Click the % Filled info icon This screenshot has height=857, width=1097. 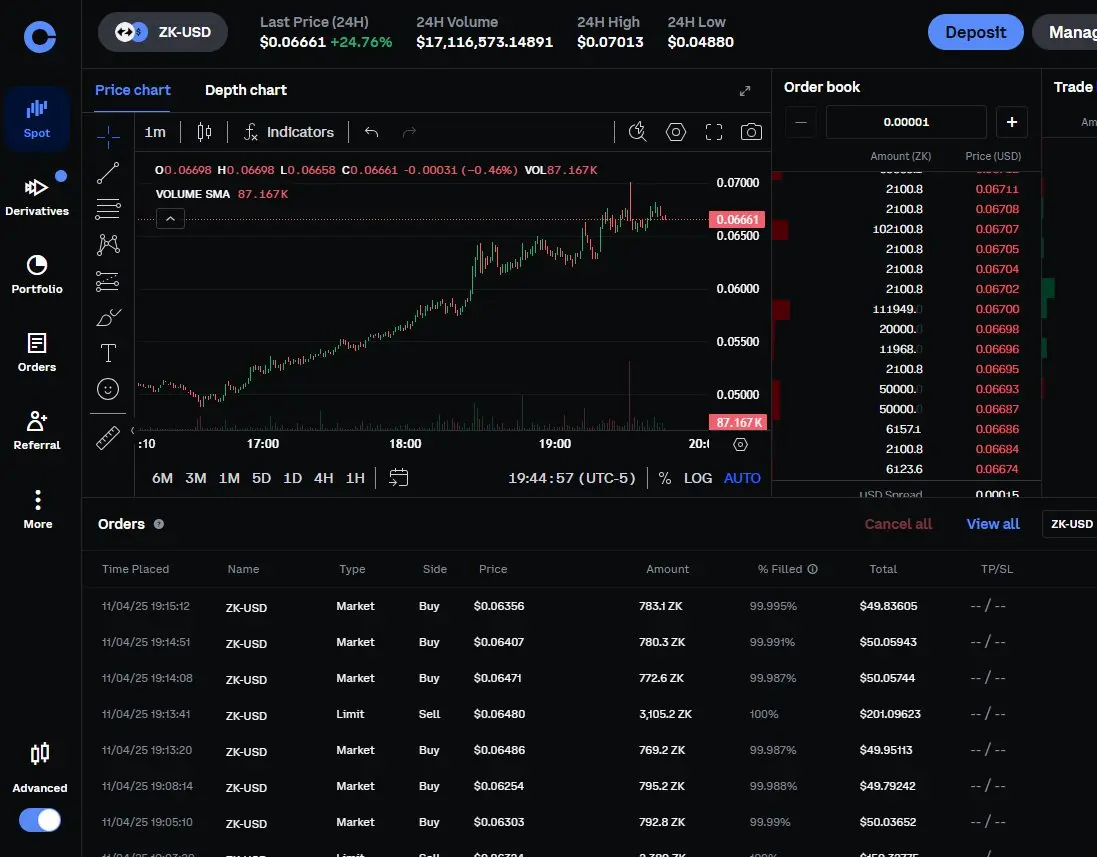(x=812, y=569)
